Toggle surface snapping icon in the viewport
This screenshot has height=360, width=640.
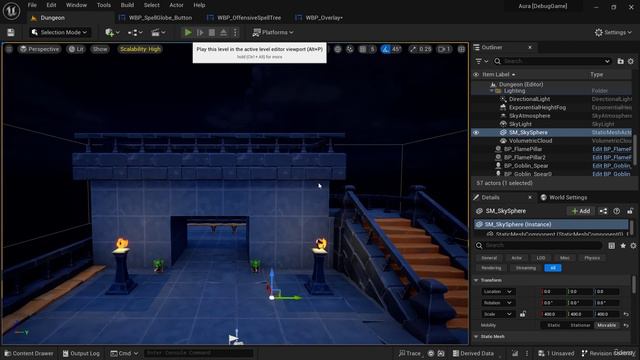tap(350, 49)
